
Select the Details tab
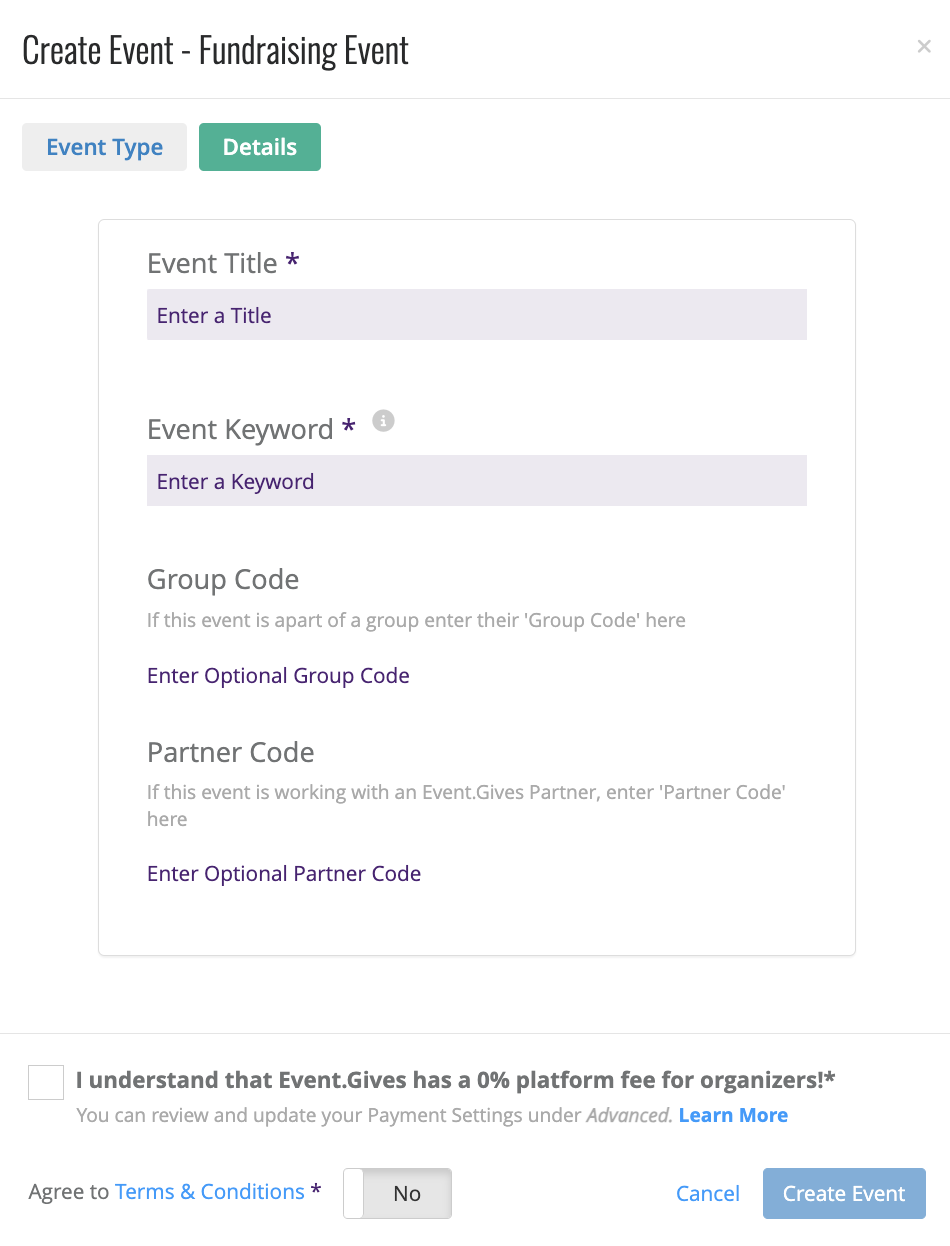coord(260,147)
